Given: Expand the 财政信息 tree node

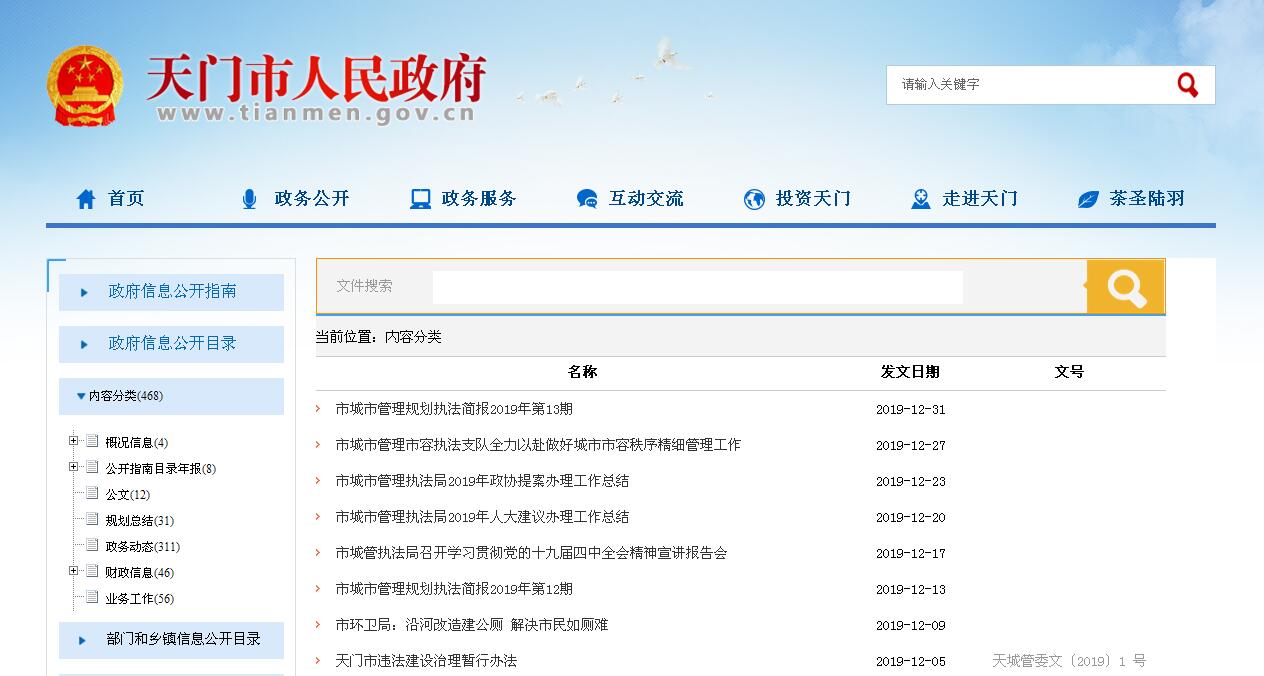Looking at the screenshot, I should (x=74, y=571).
